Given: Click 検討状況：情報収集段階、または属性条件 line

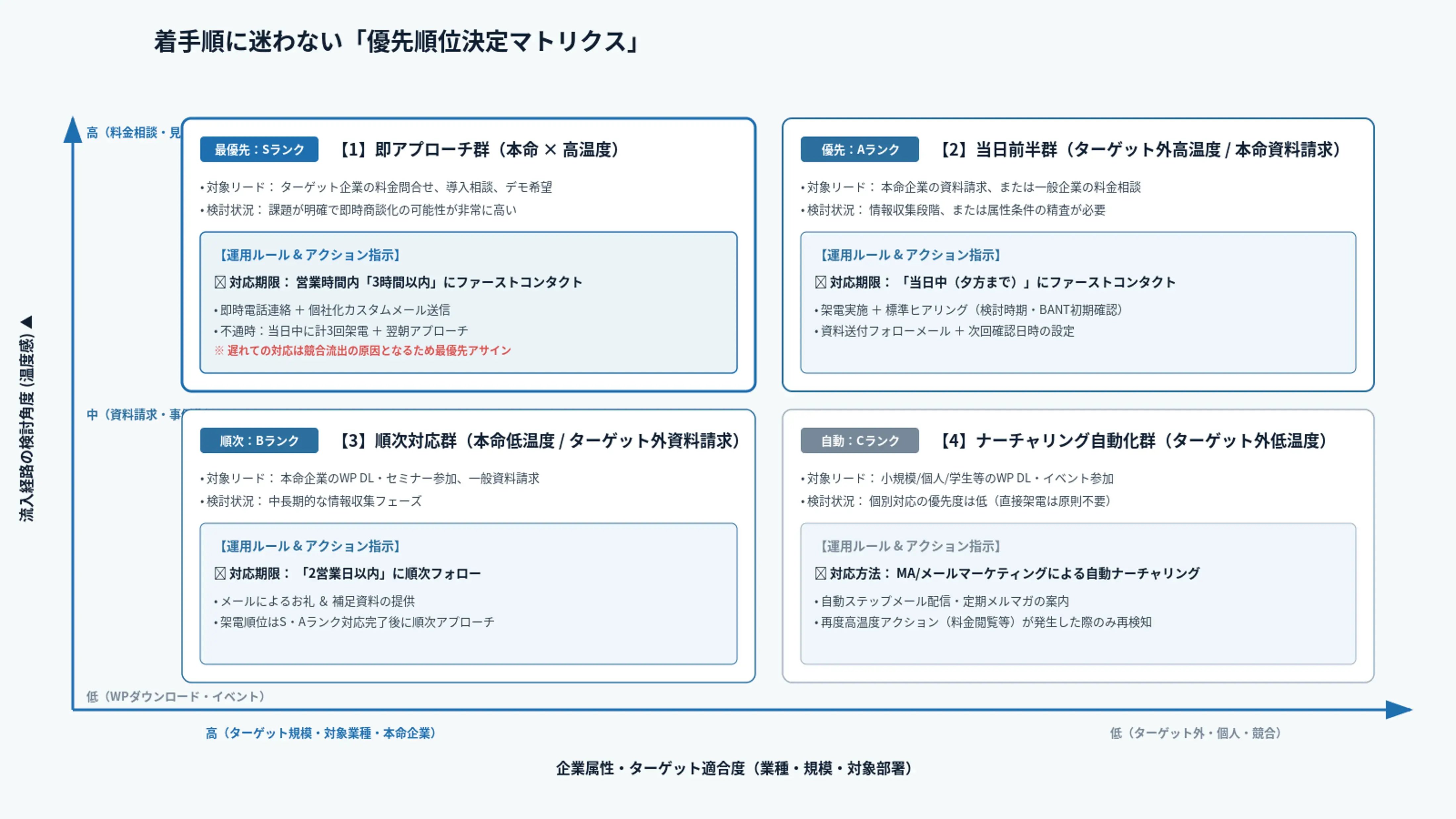Looking at the screenshot, I should pos(953,210).
